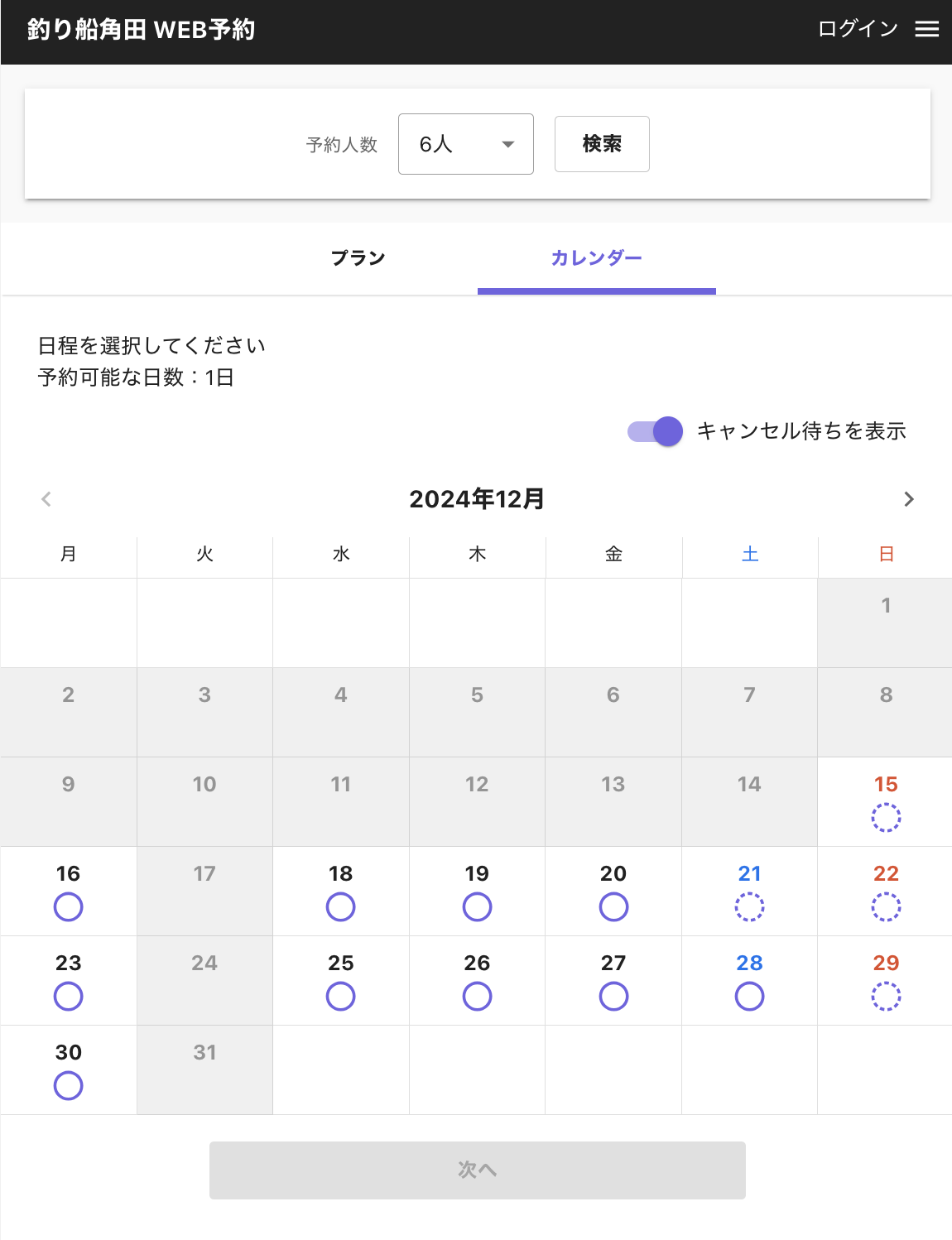This screenshot has width=952, height=1240.
Task: Select the date cell for December 25
Action: 341,980
